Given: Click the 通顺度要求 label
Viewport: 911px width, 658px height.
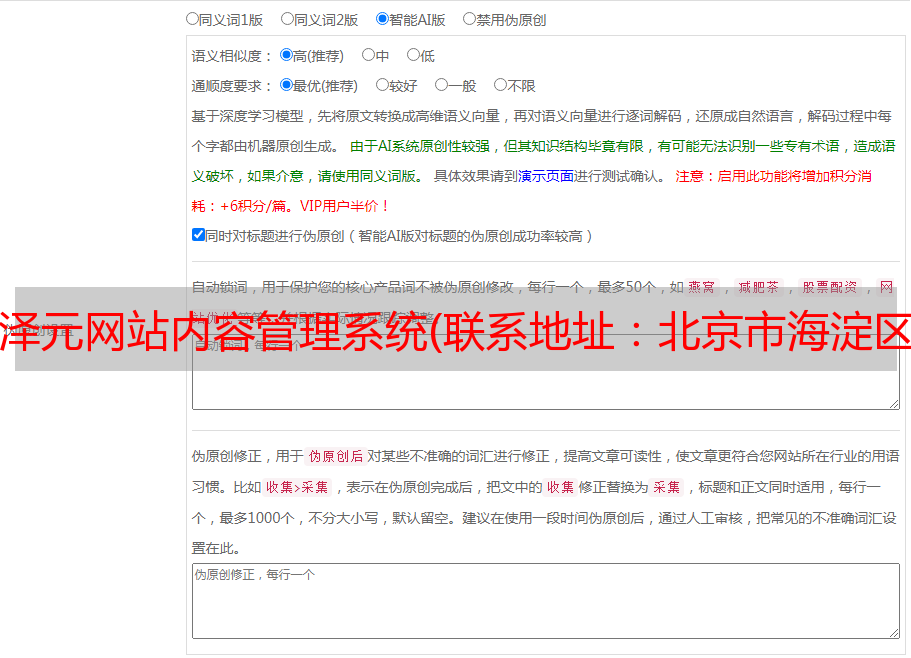Looking at the screenshot, I should [x=232, y=87].
